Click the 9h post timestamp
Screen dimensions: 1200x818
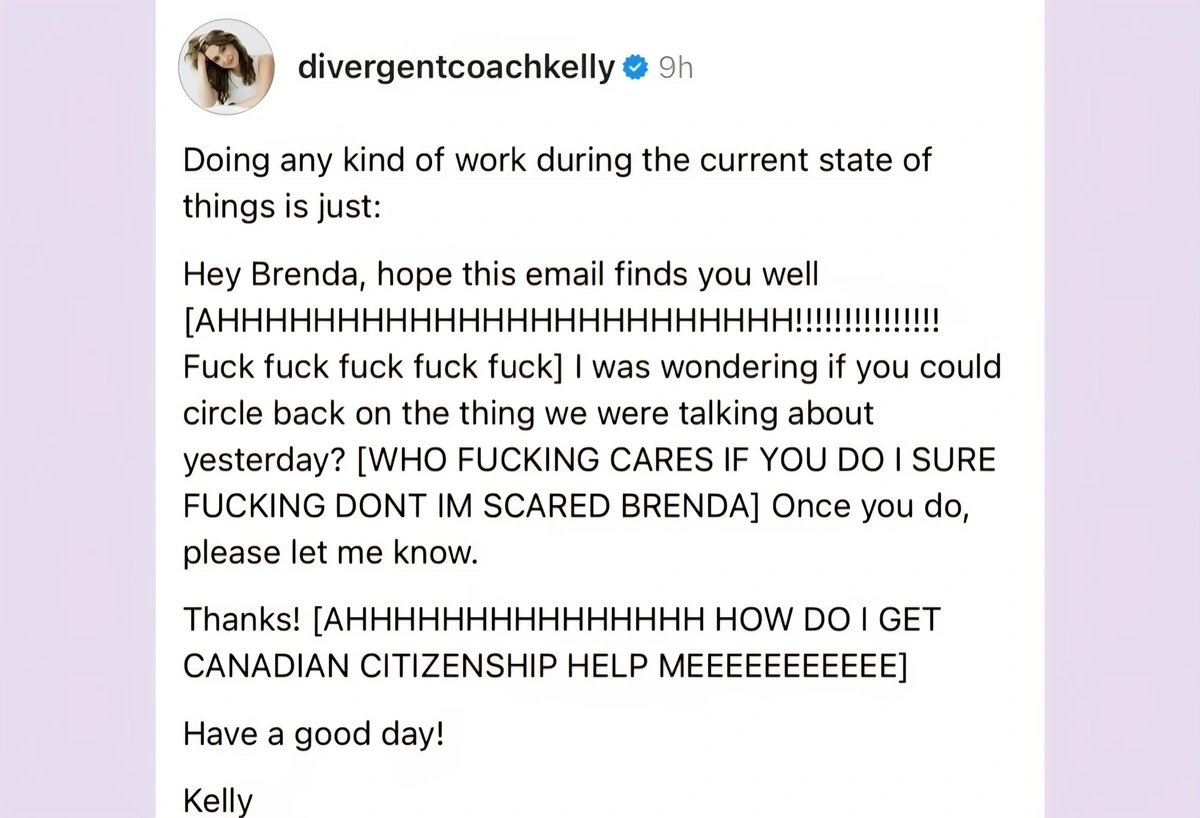point(675,68)
